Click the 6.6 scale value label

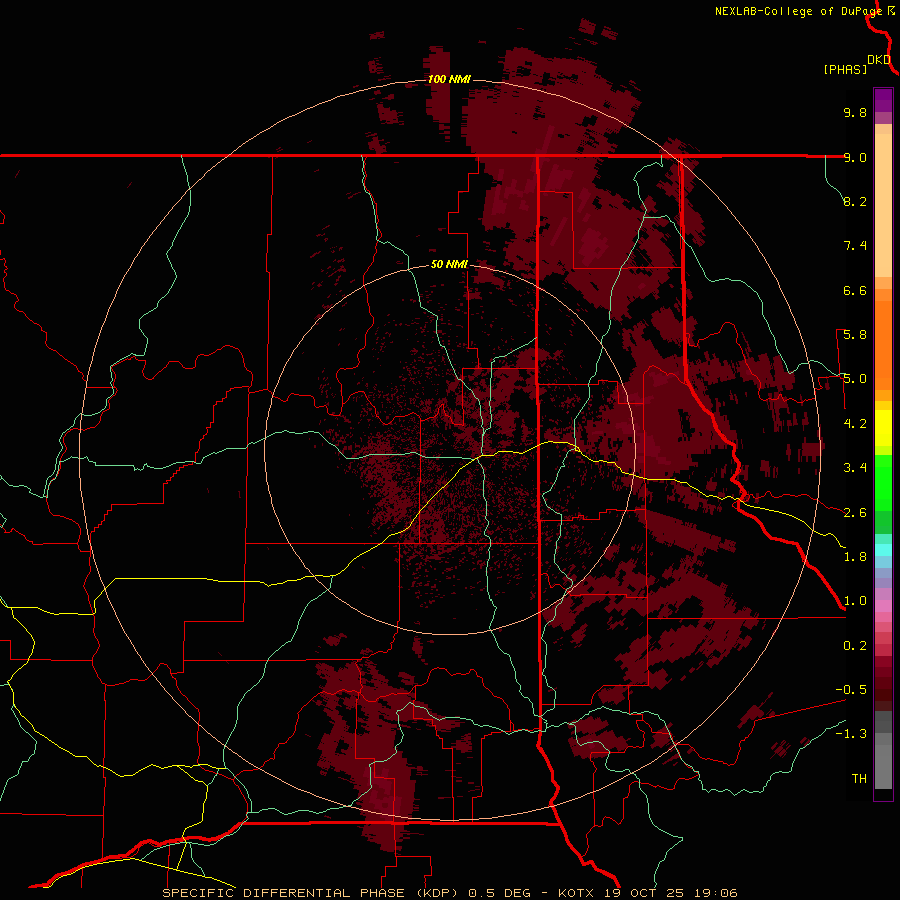point(855,290)
